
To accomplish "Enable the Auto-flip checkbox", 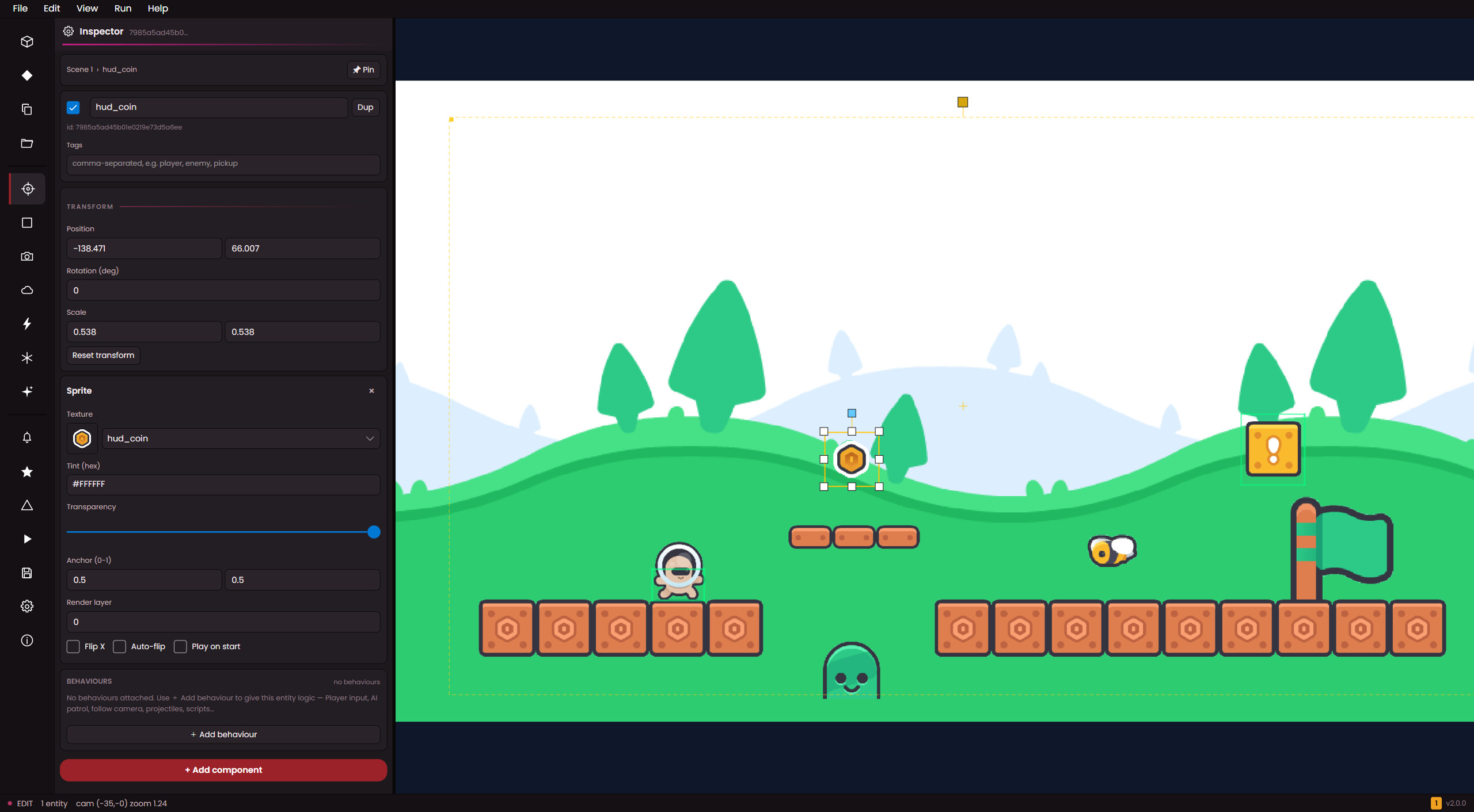I will [119, 647].
